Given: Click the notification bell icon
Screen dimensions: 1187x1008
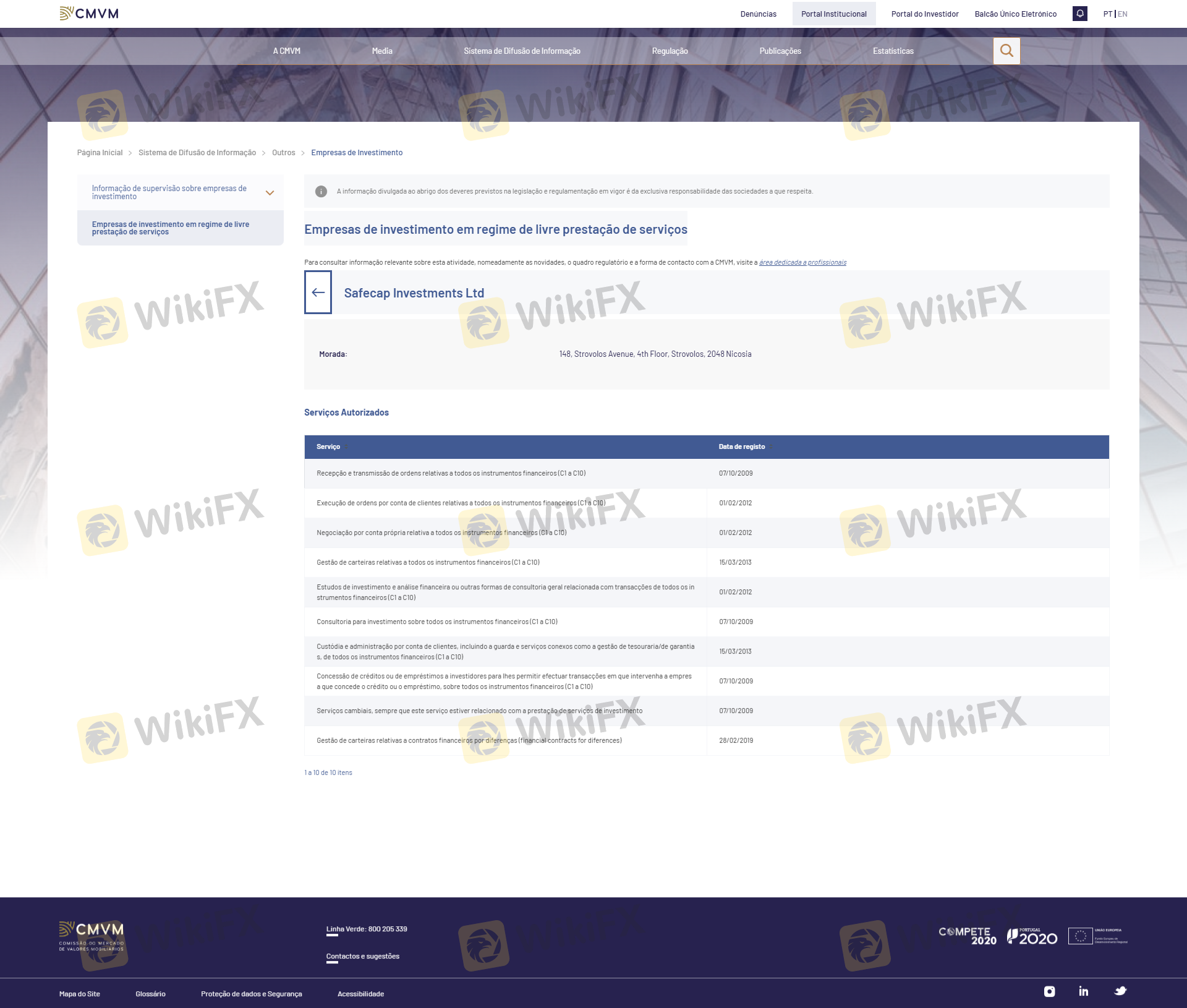Looking at the screenshot, I should (1080, 14).
